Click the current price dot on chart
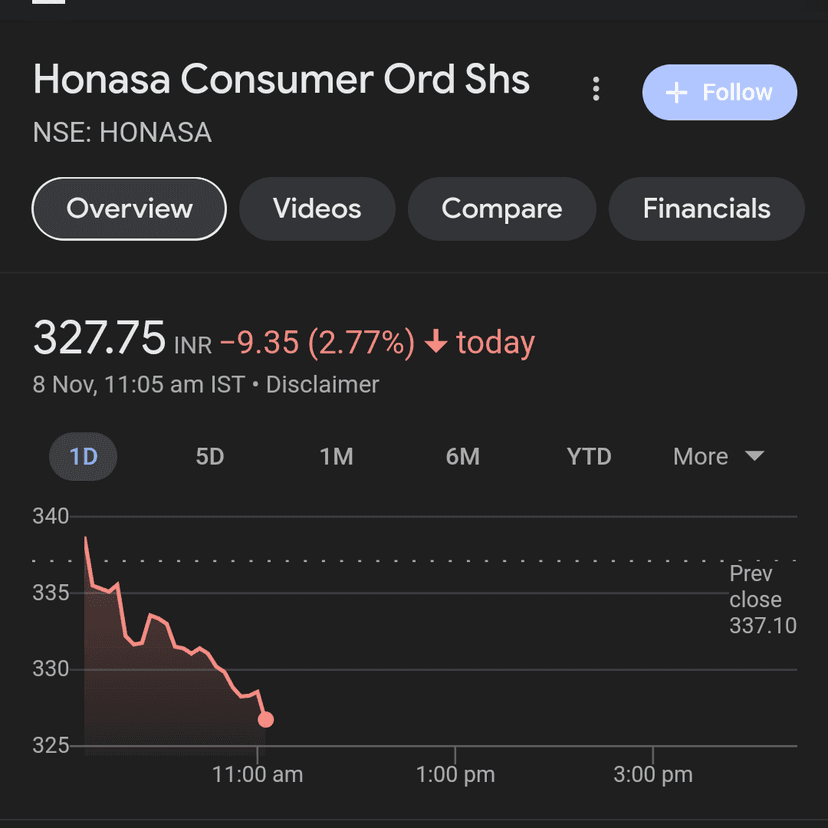The width and height of the screenshot is (828, 828). coord(266,720)
